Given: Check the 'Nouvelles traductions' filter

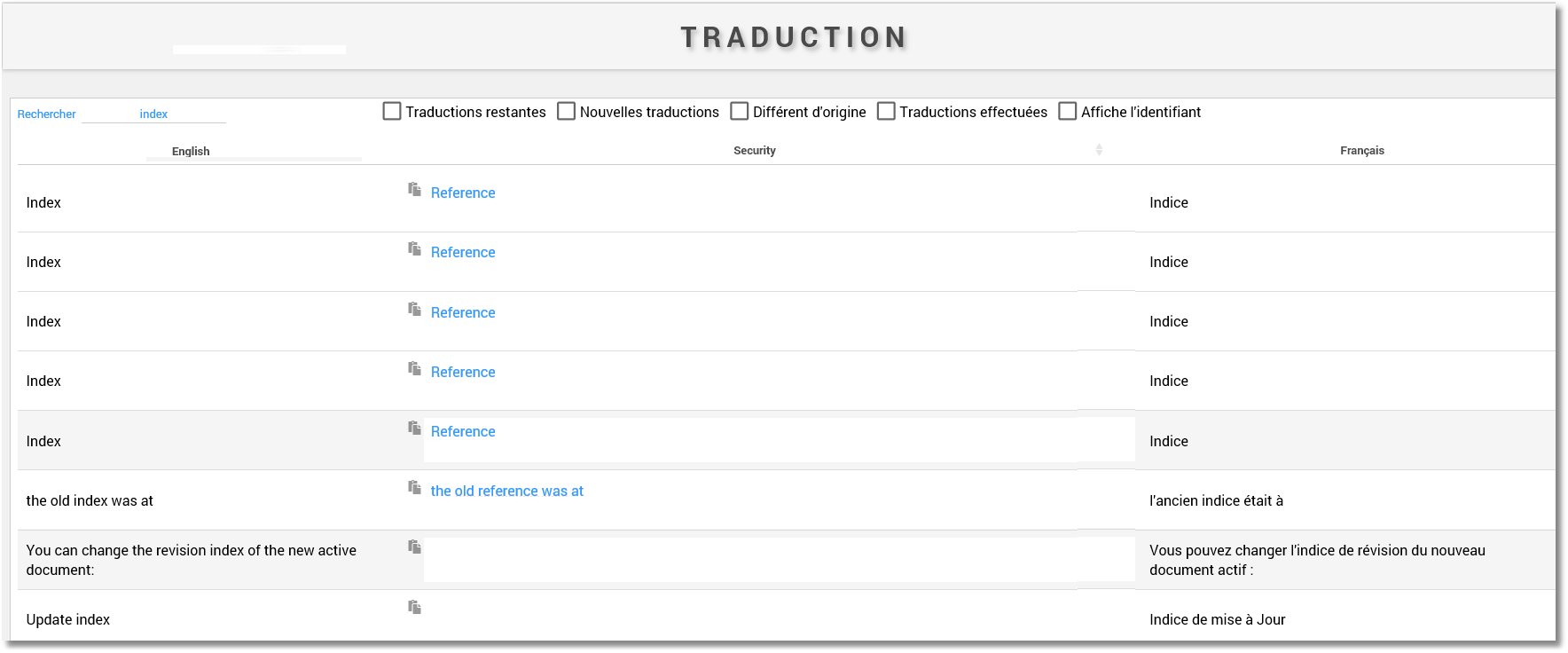Looking at the screenshot, I should (x=566, y=111).
